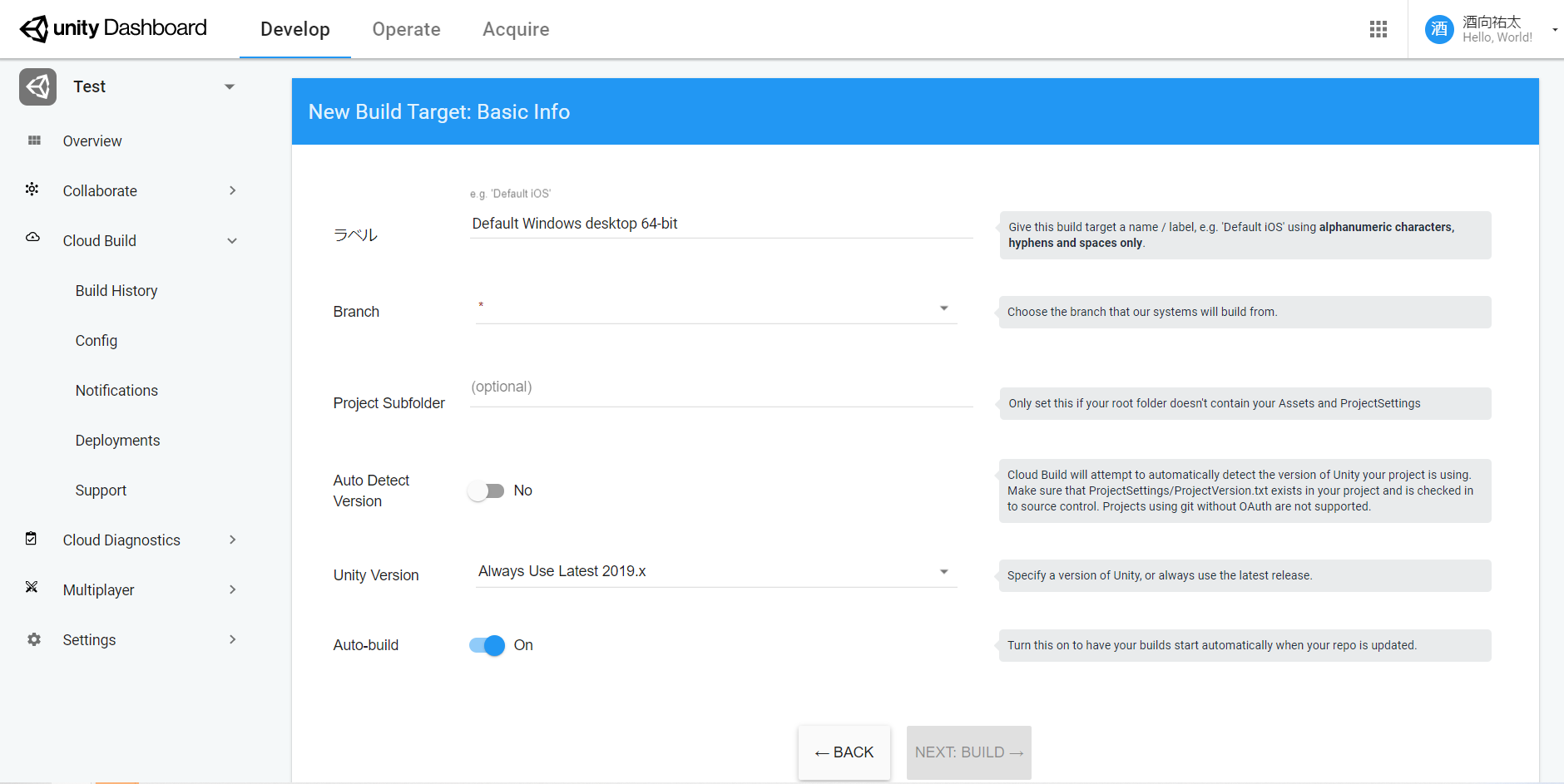Open the Overview page link
The image size is (1564, 784).
pyautogui.click(x=92, y=141)
